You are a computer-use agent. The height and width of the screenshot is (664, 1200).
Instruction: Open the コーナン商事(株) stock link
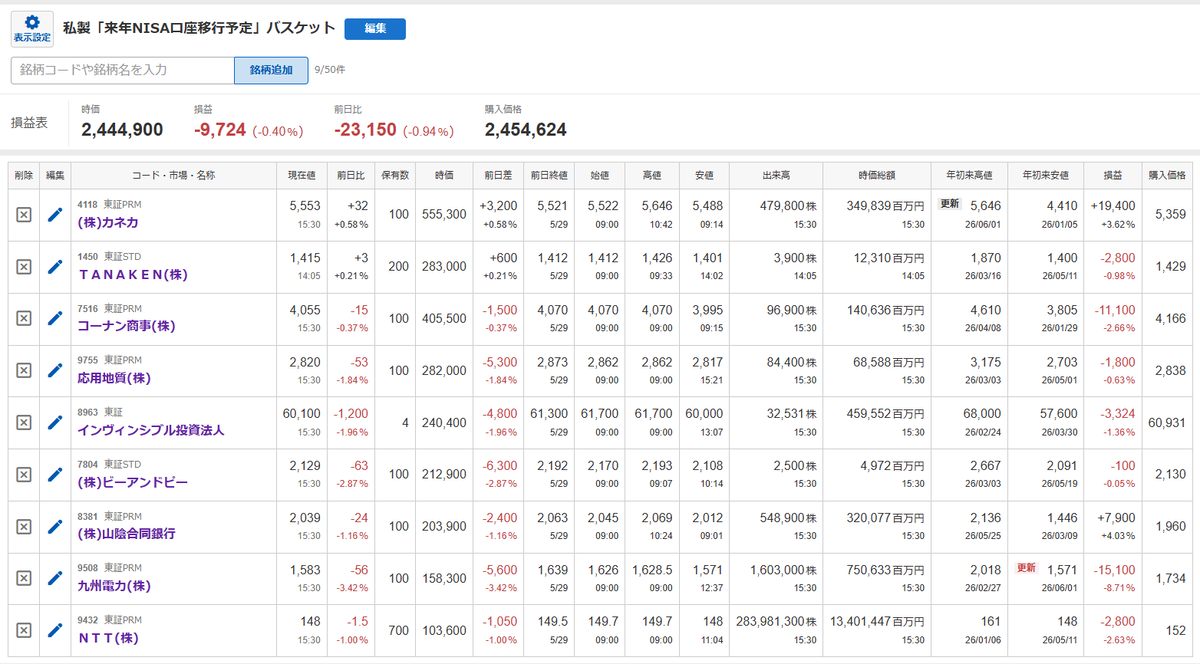click(127, 326)
